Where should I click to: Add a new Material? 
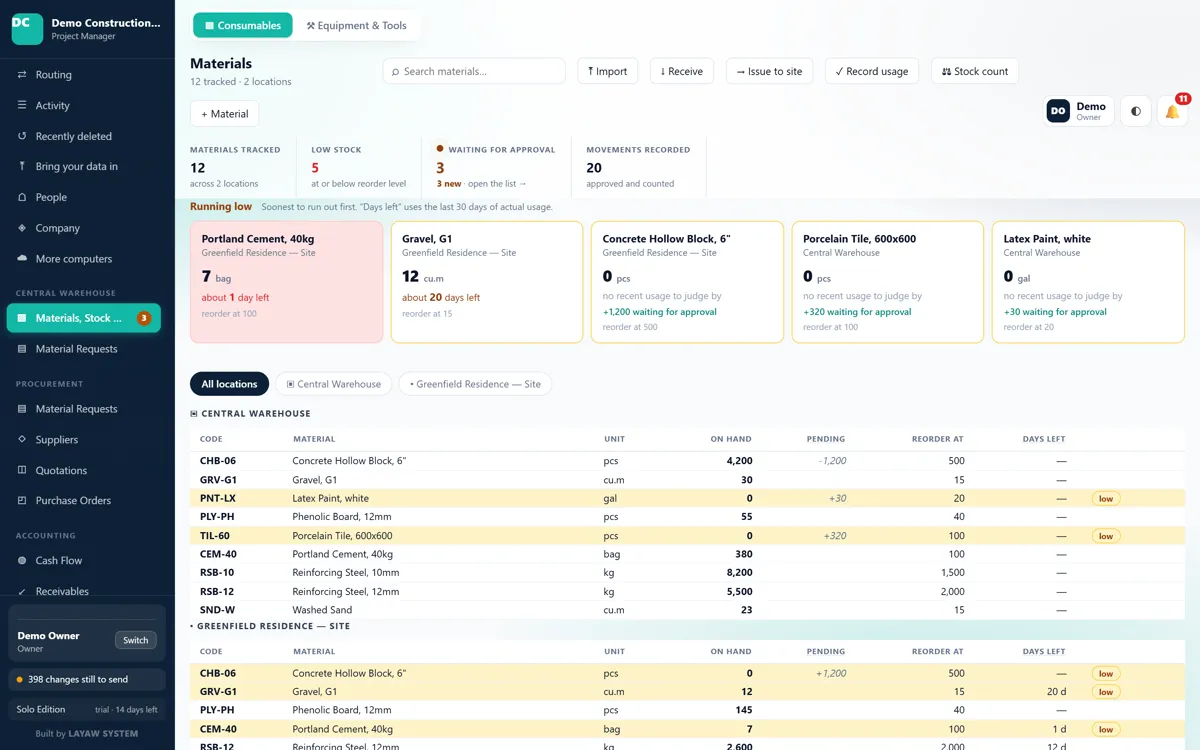coord(225,114)
